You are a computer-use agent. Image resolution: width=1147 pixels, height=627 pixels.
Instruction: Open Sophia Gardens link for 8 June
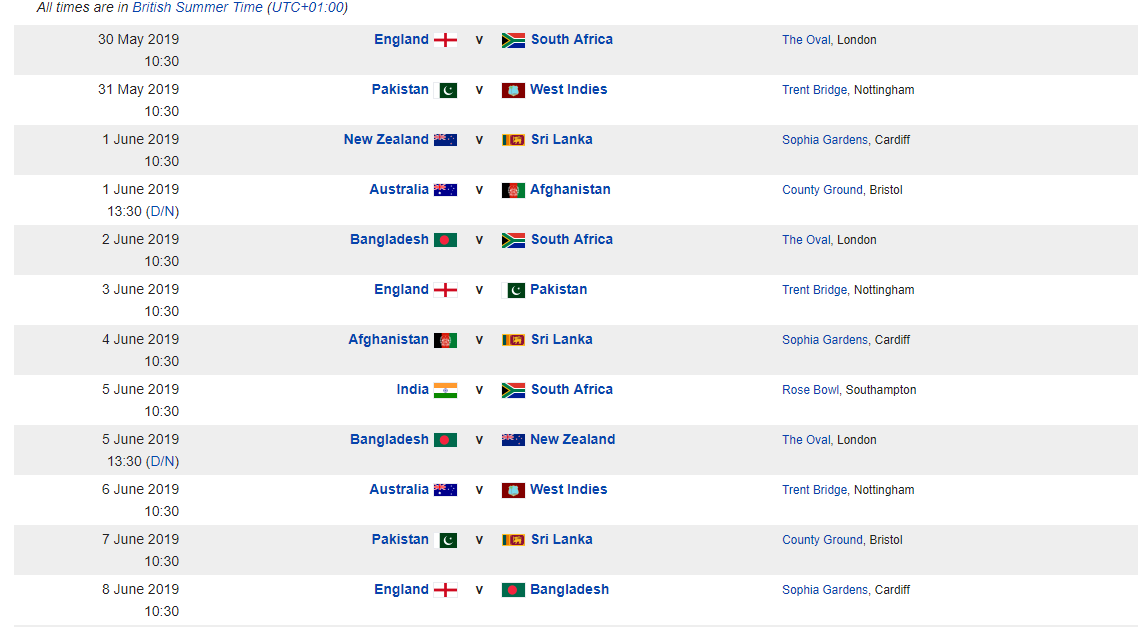point(824,590)
